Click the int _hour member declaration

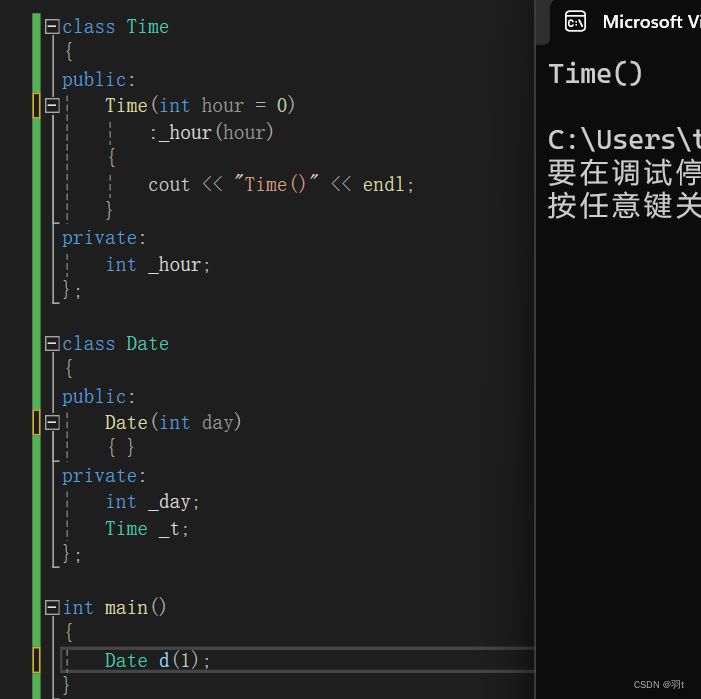[158, 265]
